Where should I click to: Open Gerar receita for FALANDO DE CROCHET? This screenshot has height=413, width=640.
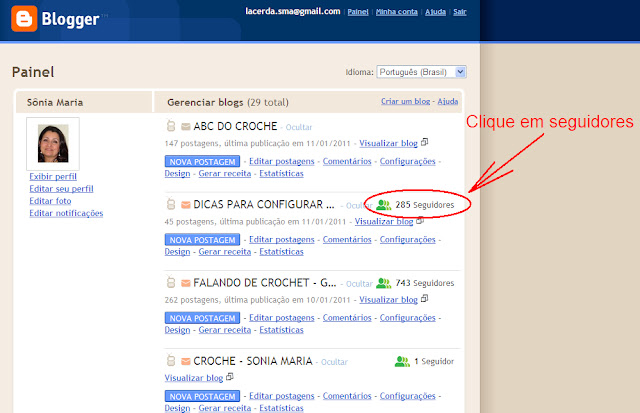point(224,330)
